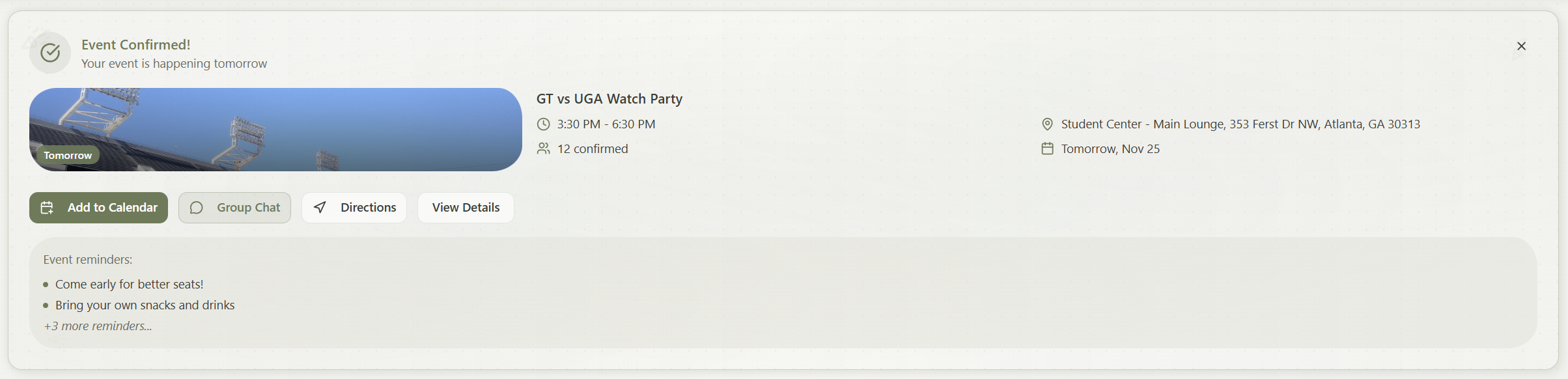Viewport: 1568px width, 379px height.
Task: Open View Details for the event
Action: [x=466, y=208]
